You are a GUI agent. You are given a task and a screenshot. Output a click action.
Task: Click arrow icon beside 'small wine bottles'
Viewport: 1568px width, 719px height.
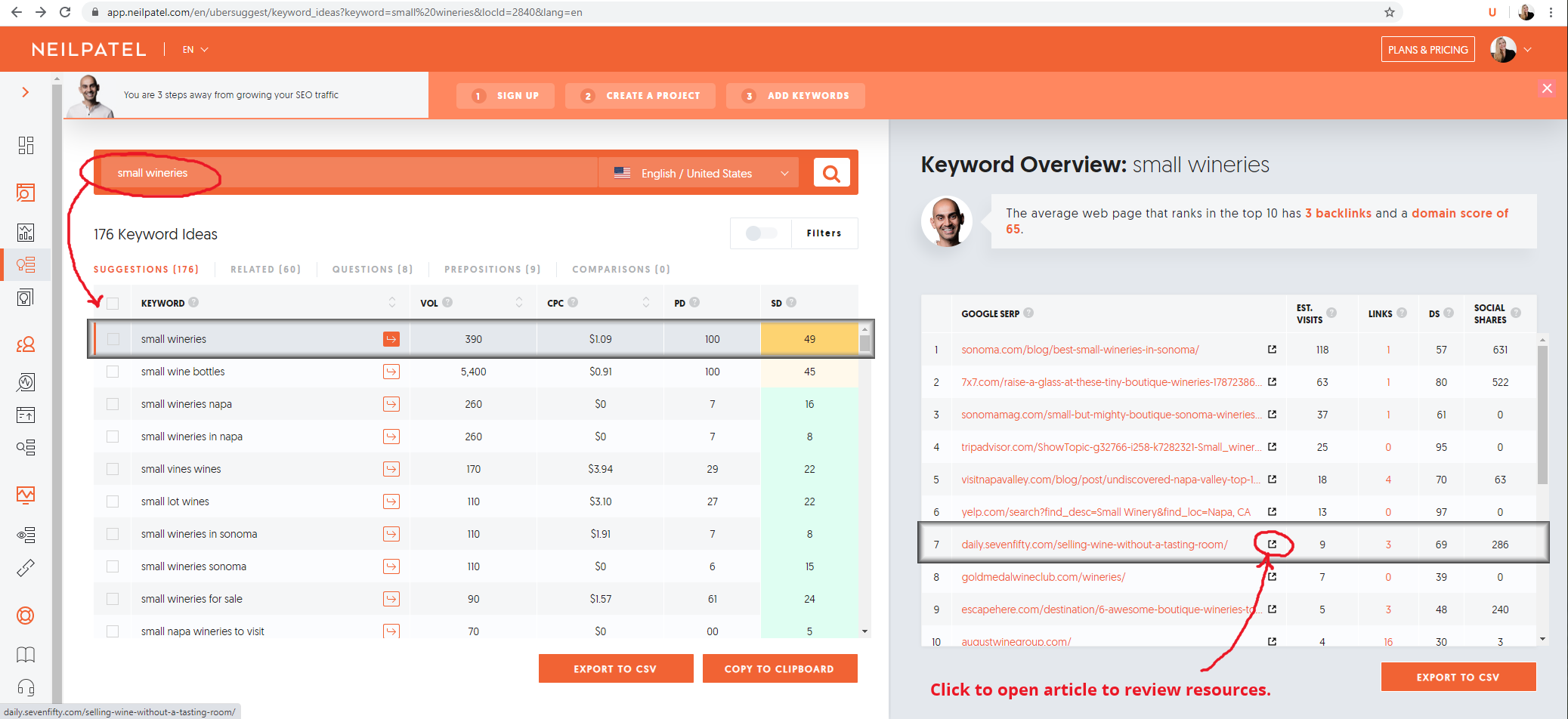point(391,372)
